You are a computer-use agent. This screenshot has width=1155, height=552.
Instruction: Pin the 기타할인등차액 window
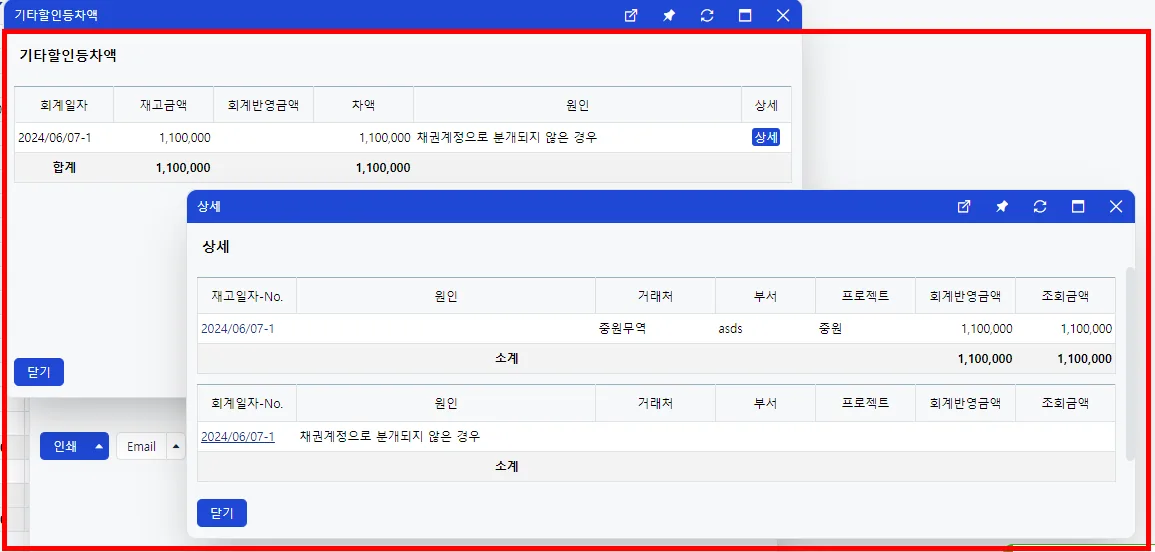[669, 15]
